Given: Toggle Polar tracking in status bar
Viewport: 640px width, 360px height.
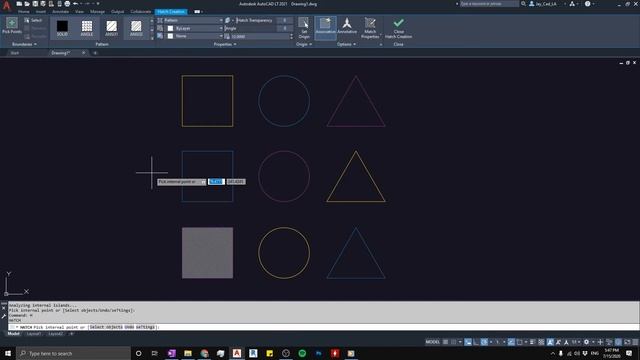Looking at the screenshot, I should click(x=484, y=342).
